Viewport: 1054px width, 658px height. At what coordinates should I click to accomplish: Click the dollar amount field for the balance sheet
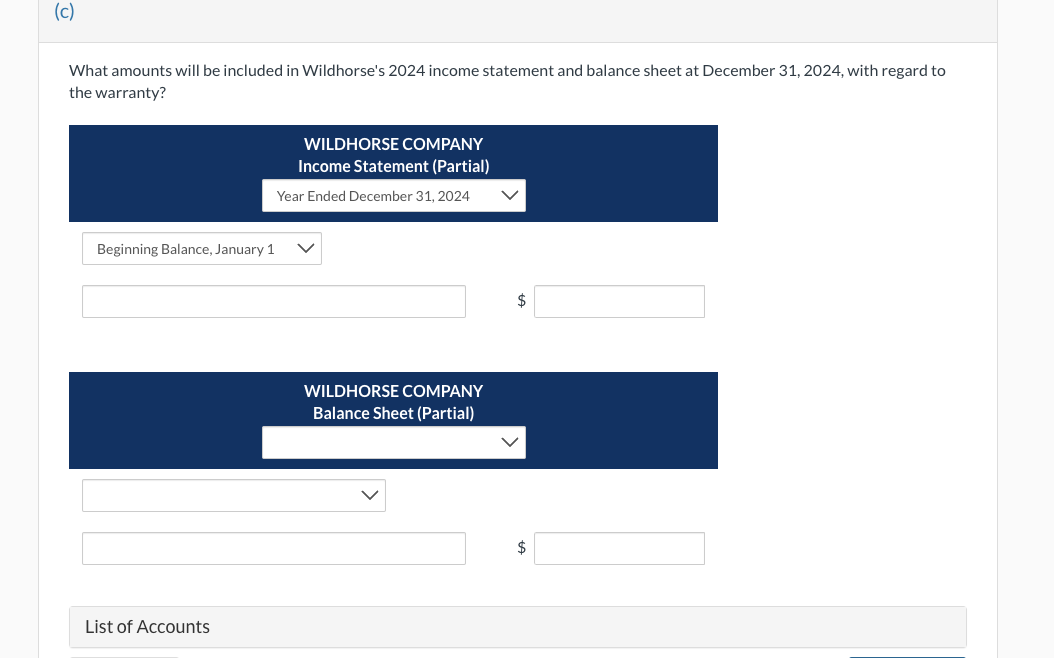point(619,548)
